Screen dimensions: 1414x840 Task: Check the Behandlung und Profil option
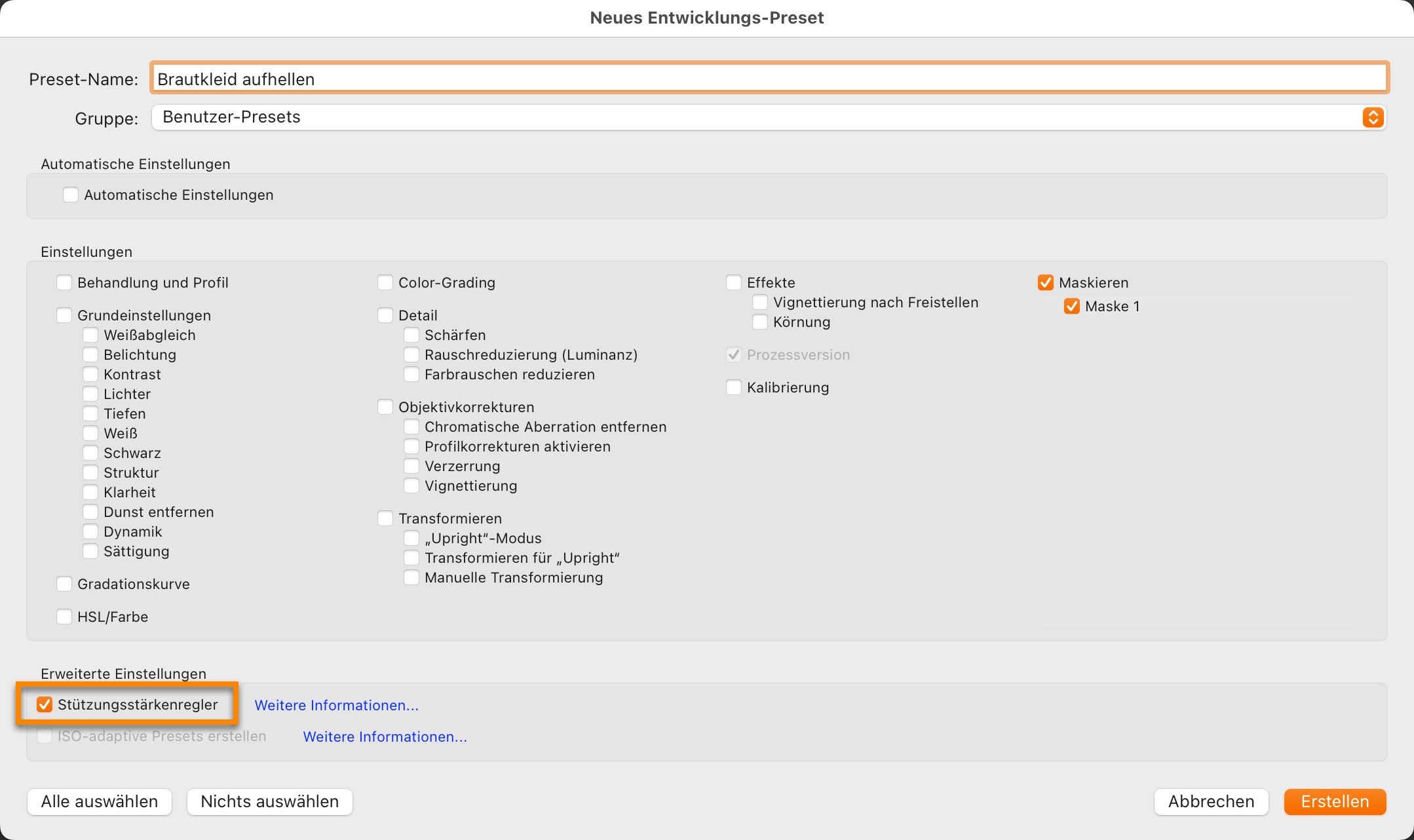pos(64,282)
